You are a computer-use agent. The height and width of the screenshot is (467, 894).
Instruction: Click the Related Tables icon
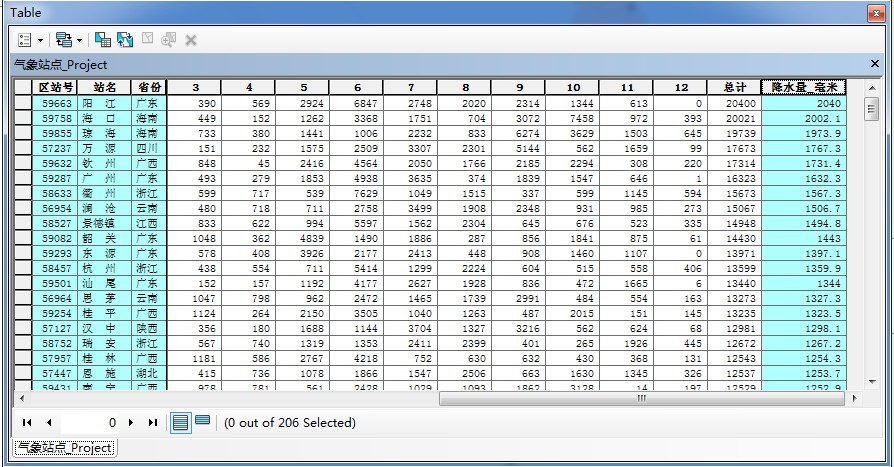(63, 40)
